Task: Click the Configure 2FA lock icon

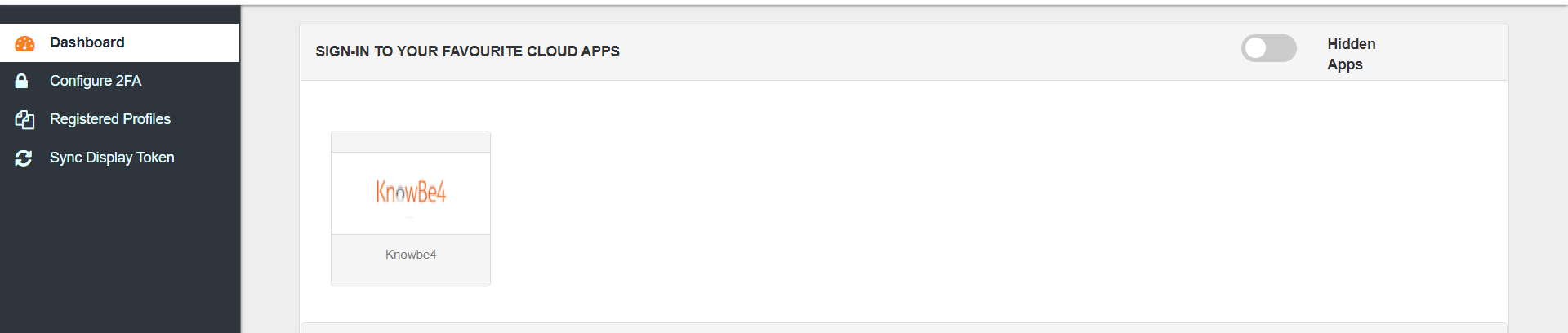Action: point(22,81)
